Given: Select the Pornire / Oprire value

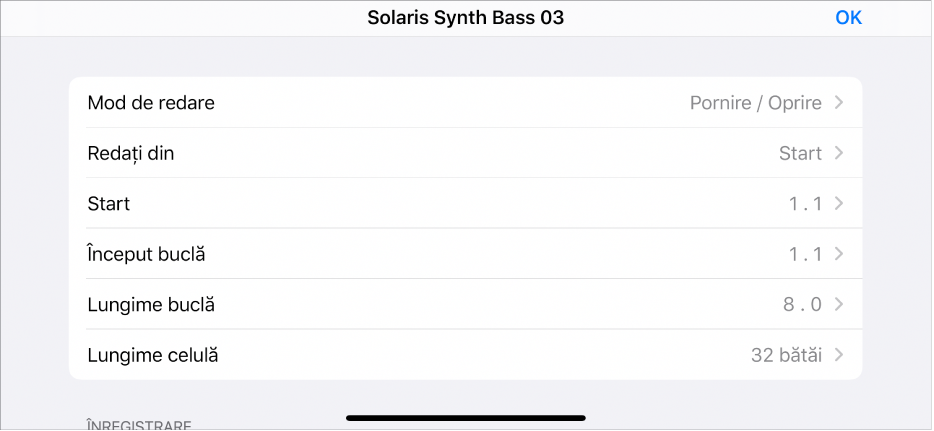Looking at the screenshot, I should 755,103.
